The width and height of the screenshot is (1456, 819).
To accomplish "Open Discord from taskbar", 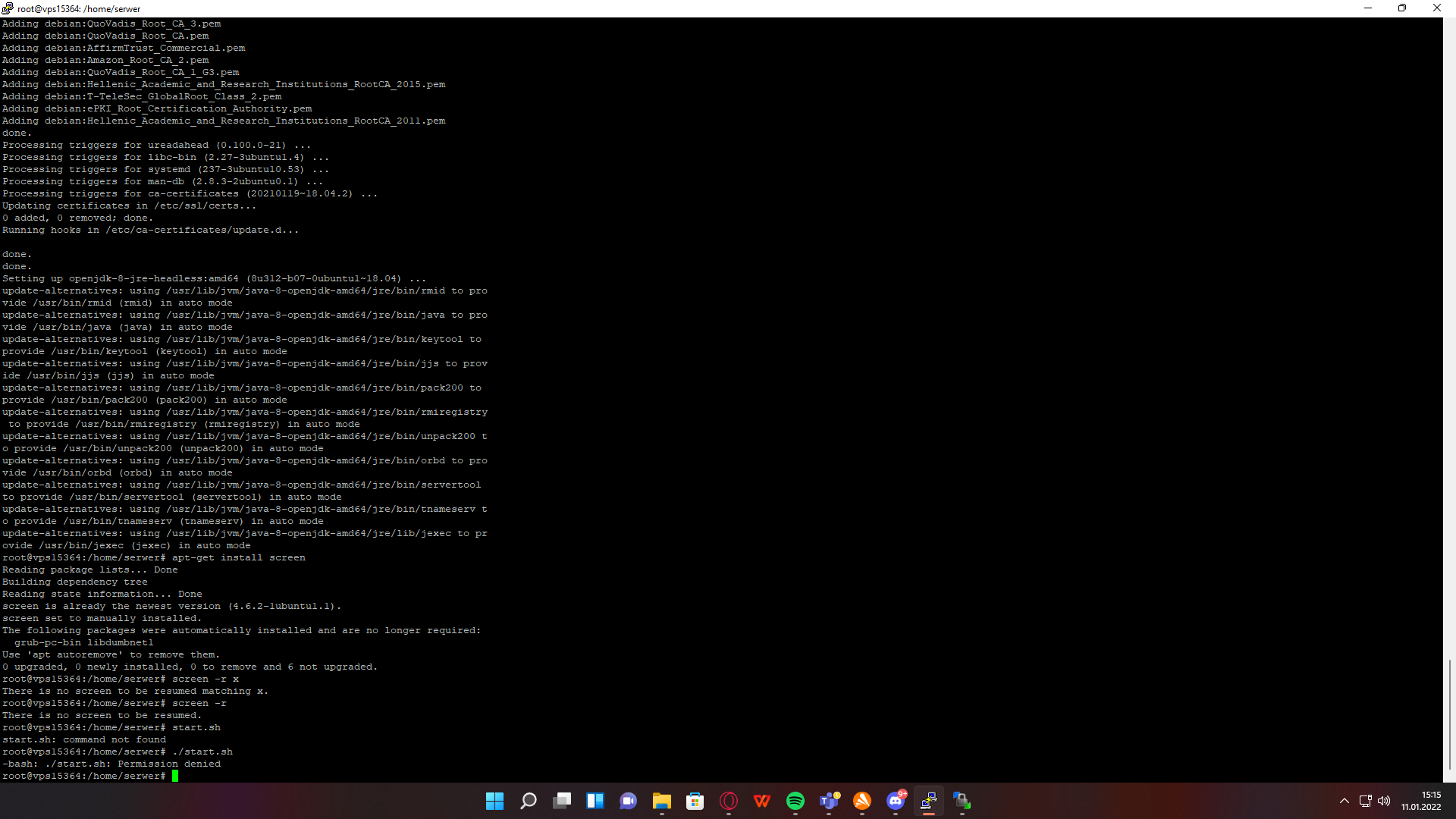I will (x=896, y=801).
